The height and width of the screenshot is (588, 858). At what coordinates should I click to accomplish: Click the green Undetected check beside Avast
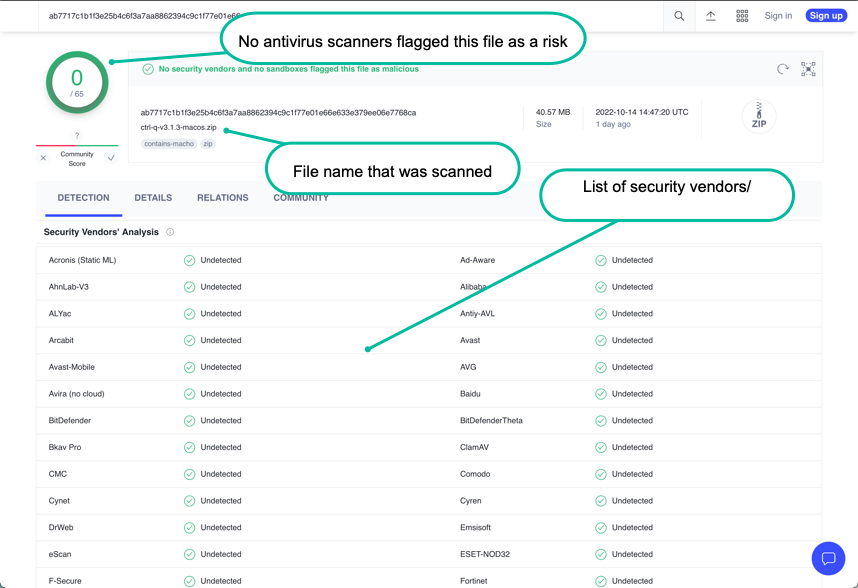(x=602, y=340)
